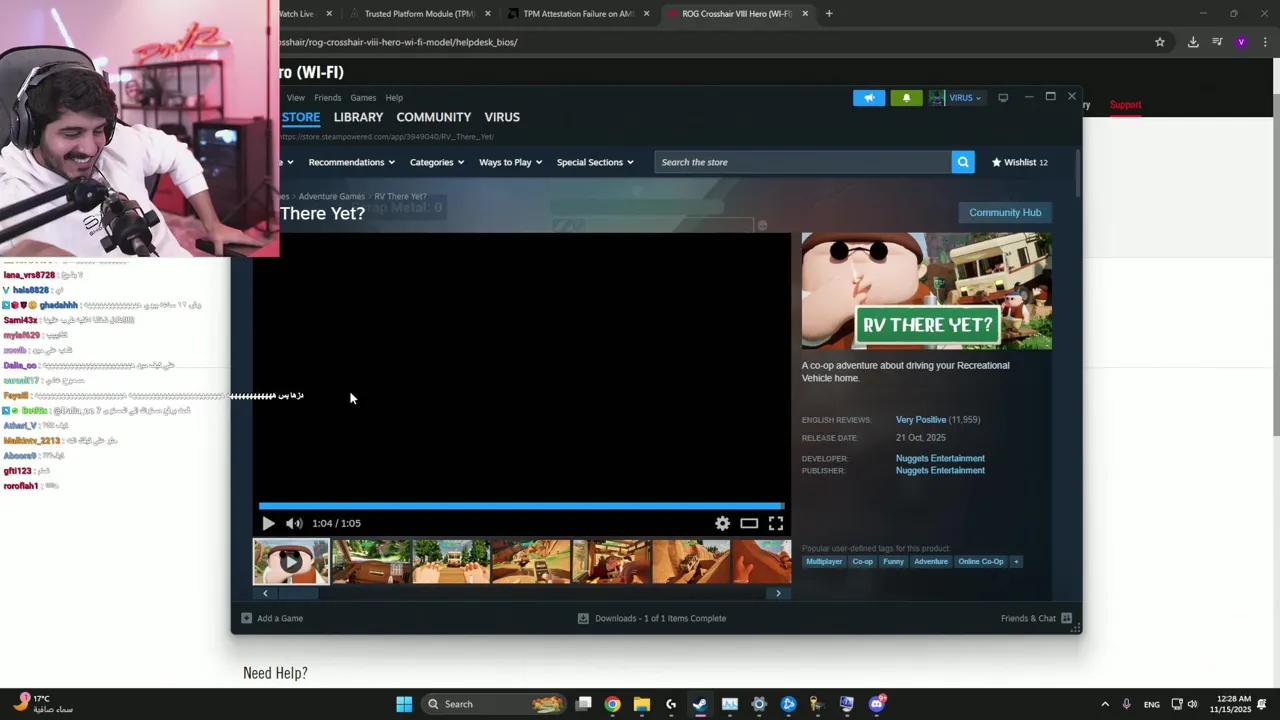Expand more tags with plus button

[1016, 562]
